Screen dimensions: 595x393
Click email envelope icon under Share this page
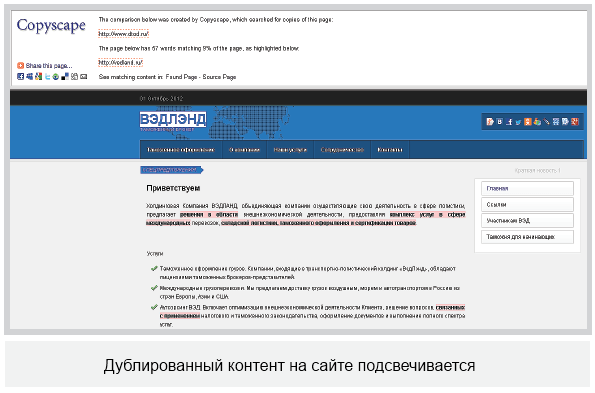pos(83,76)
